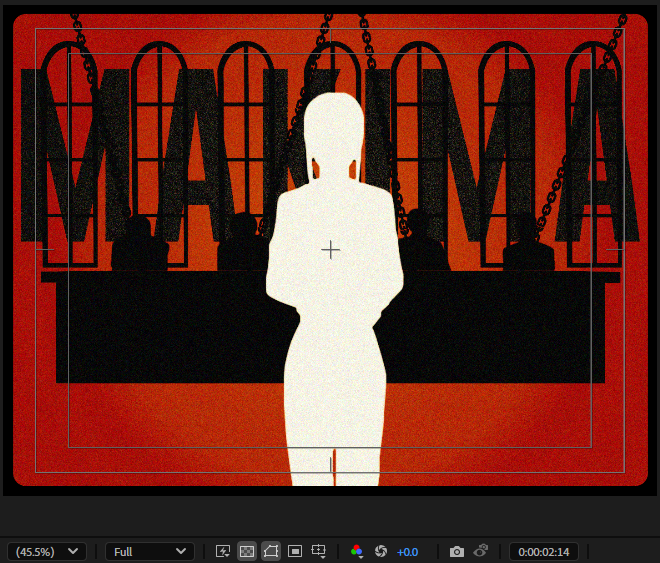Click the 0:00:02:14 current time display
Screen dimensions: 660x563
coord(543,552)
